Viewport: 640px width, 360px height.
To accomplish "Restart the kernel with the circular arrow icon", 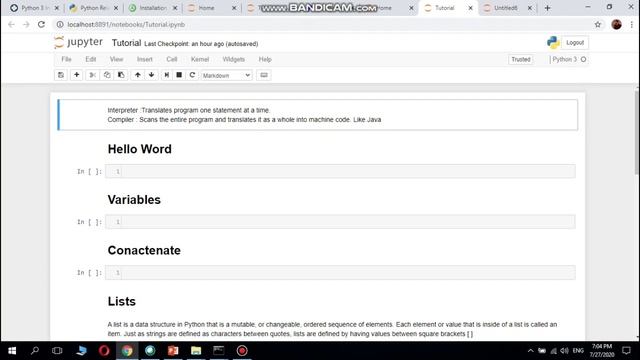I will pos(192,75).
